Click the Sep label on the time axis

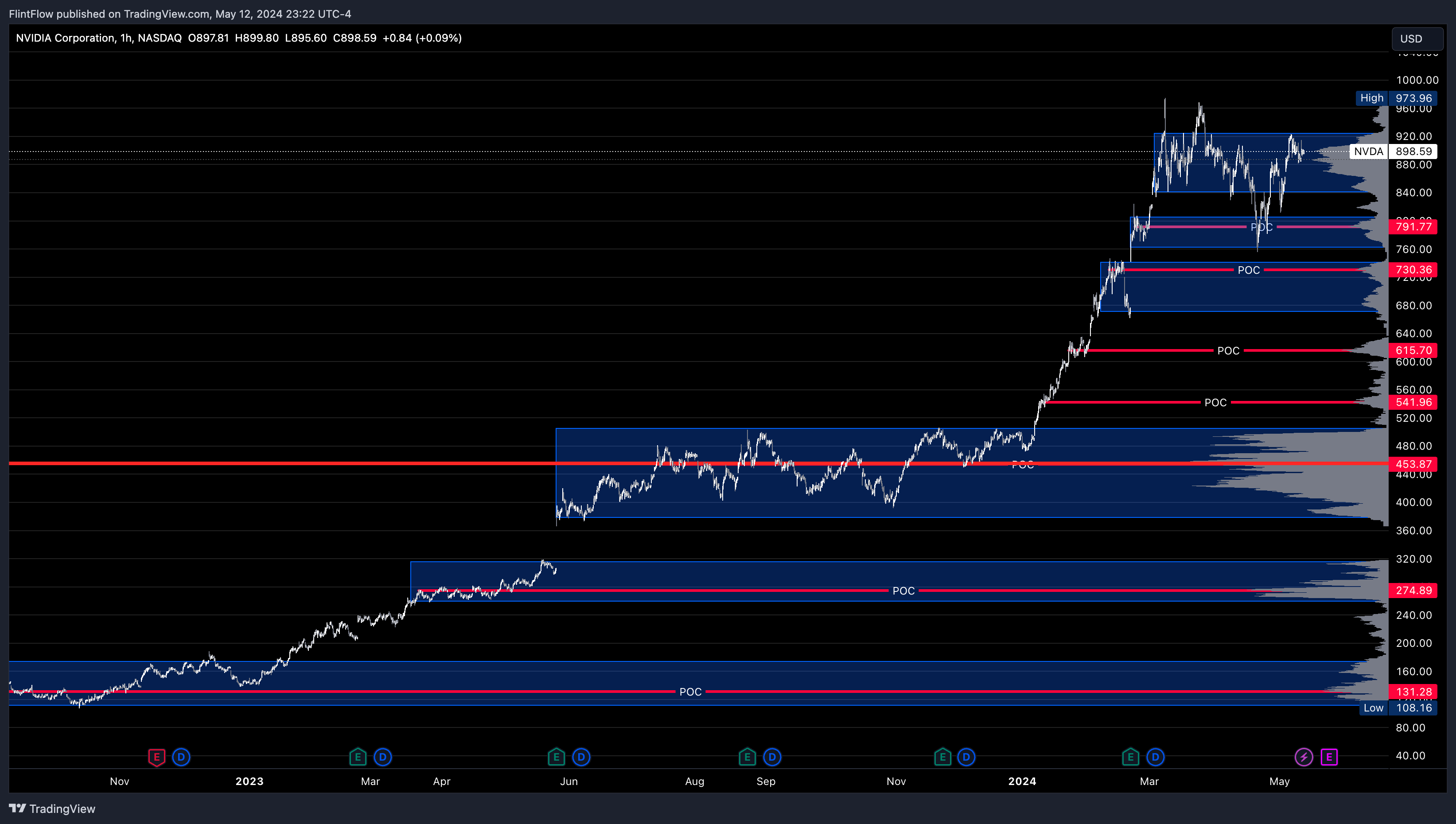[766, 781]
